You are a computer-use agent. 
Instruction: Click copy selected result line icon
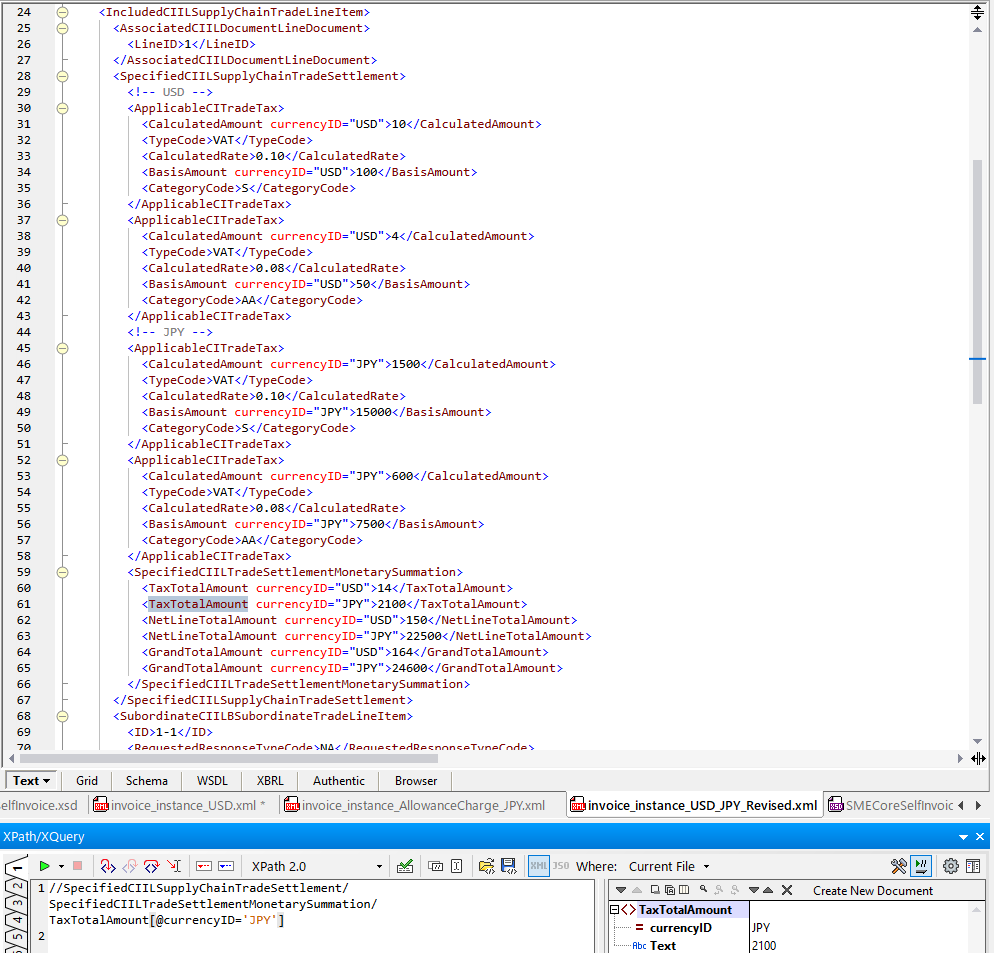click(655, 890)
